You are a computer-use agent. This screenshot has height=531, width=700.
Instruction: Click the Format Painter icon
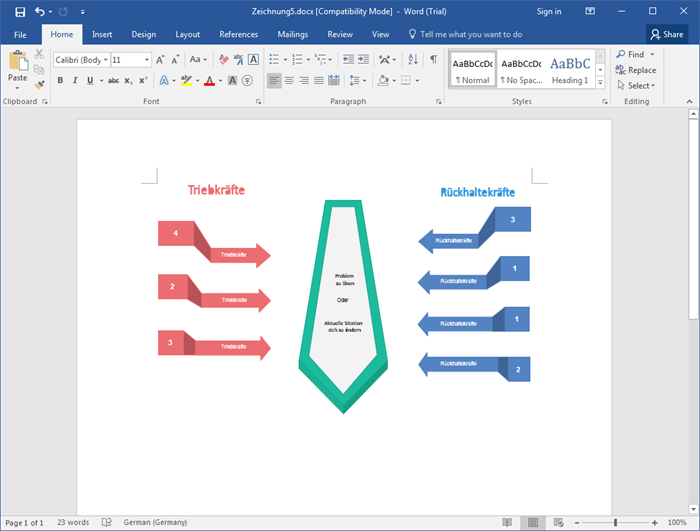click(39, 85)
